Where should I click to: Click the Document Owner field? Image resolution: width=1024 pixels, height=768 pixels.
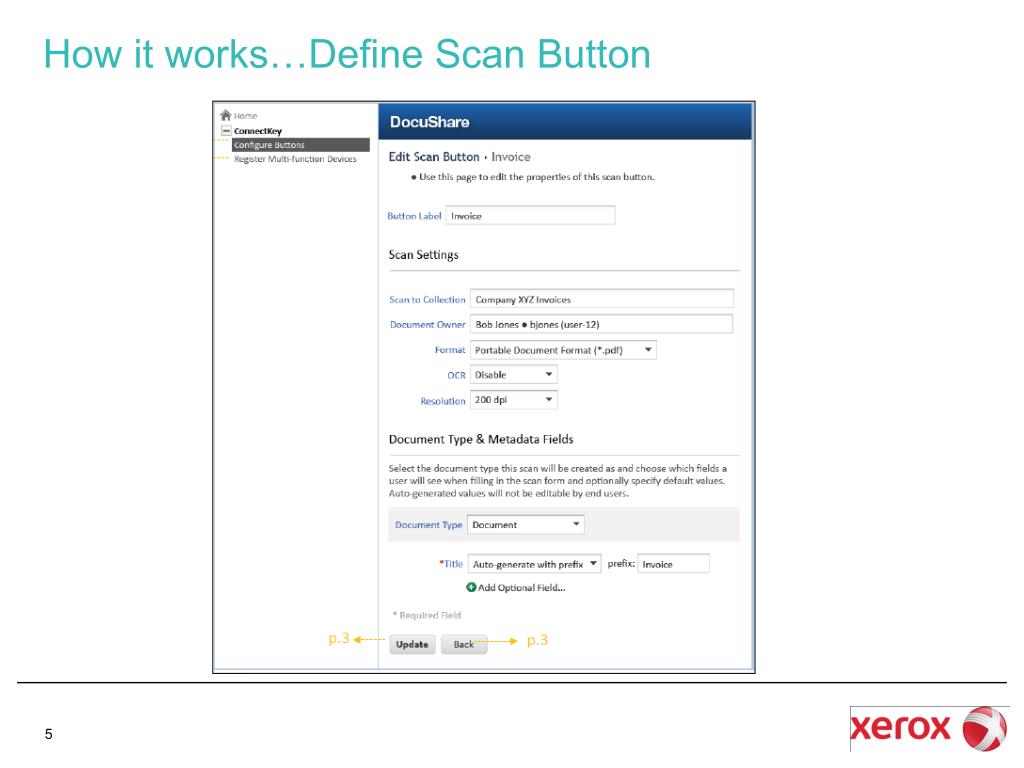(x=601, y=324)
